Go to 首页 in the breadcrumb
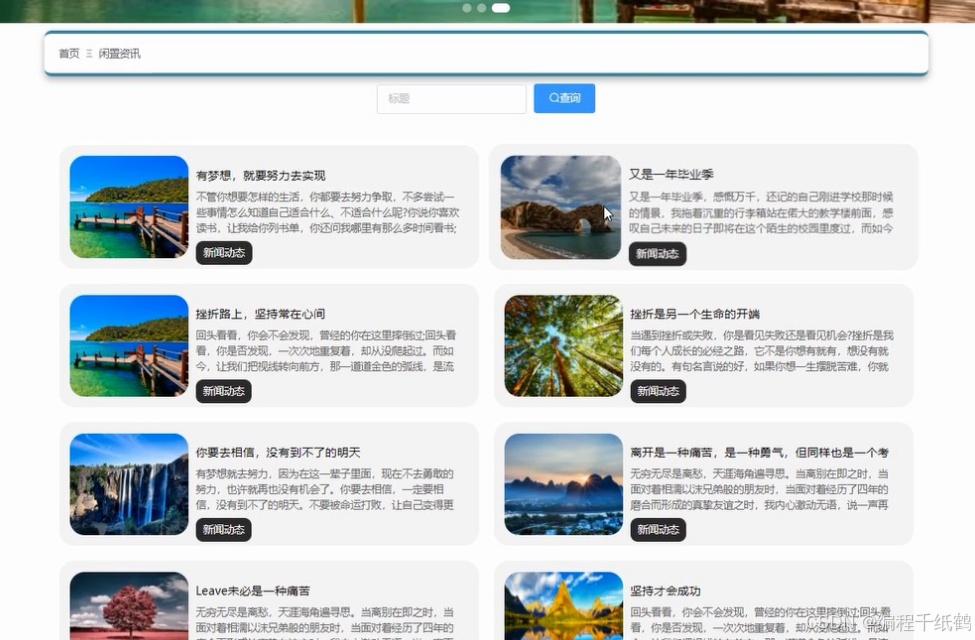 [69, 53]
